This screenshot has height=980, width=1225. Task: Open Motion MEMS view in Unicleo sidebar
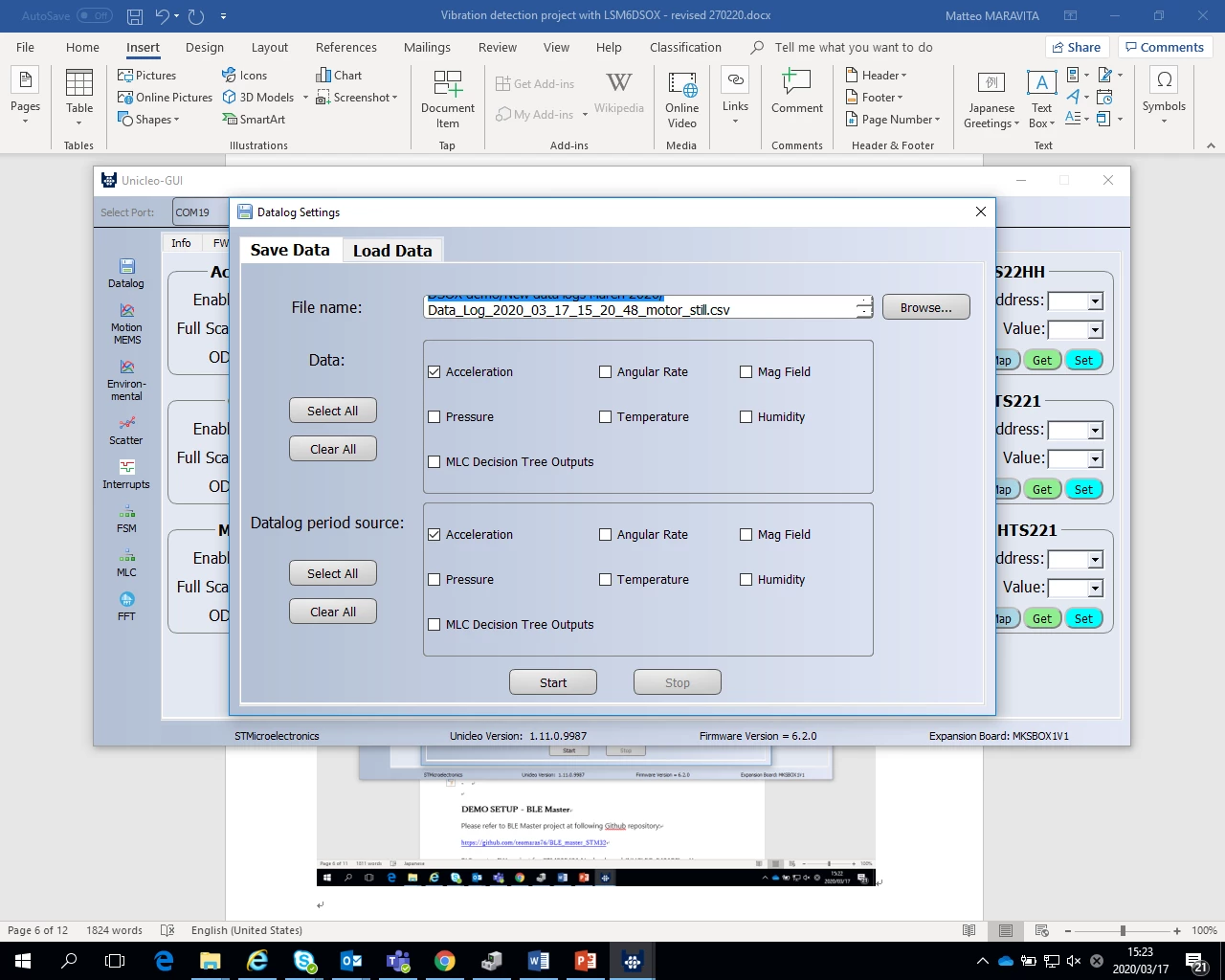[x=126, y=324]
